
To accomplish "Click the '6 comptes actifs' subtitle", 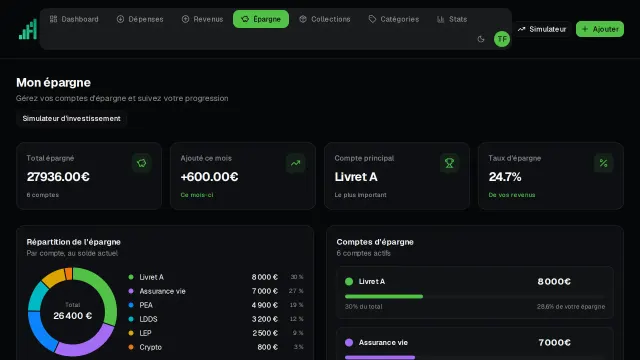I will pyautogui.click(x=364, y=253).
